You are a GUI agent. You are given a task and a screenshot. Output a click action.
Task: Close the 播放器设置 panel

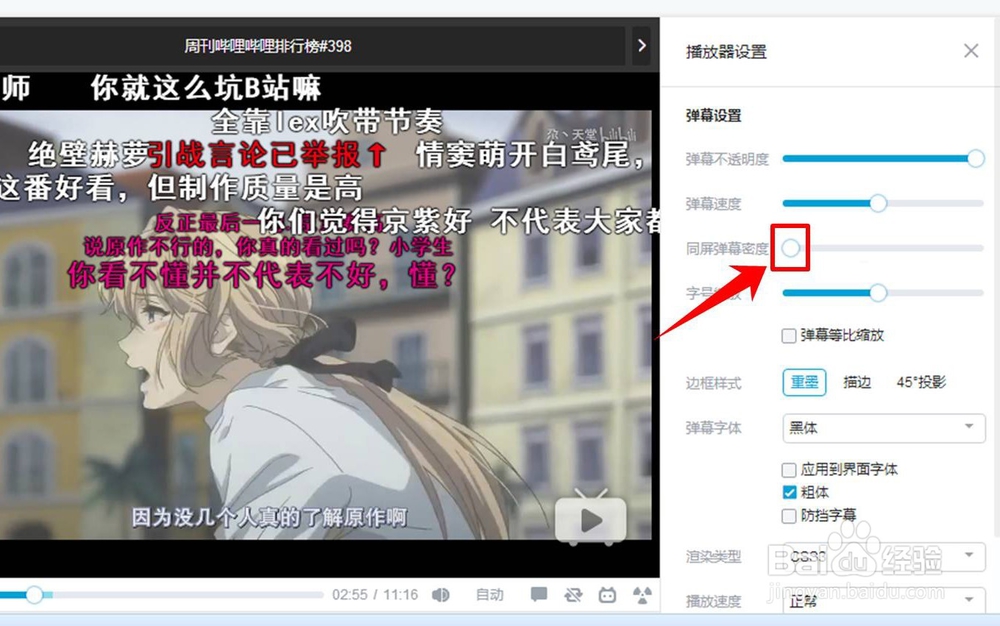(971, 51)
